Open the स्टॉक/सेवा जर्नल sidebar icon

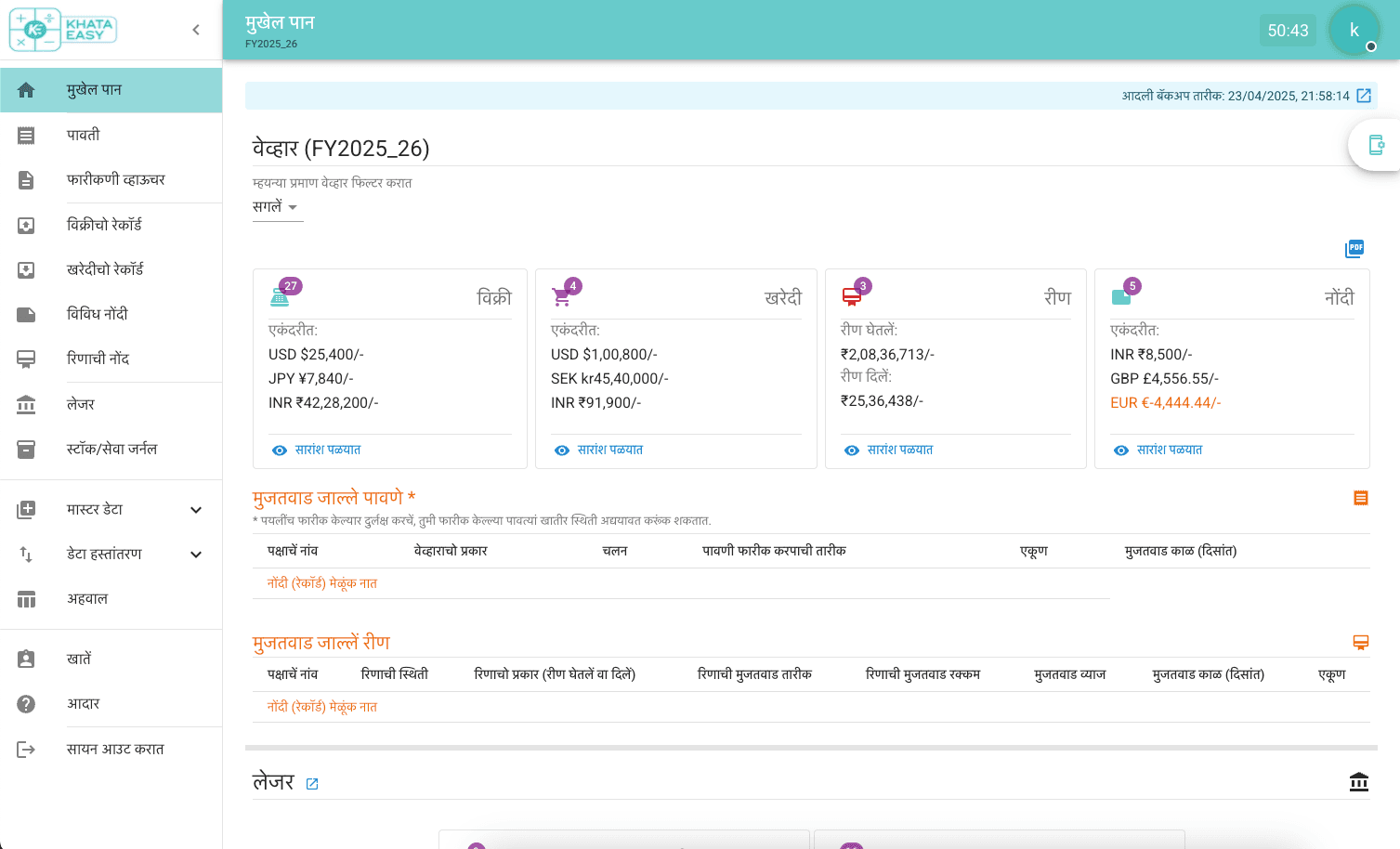[x=27, y=449]
